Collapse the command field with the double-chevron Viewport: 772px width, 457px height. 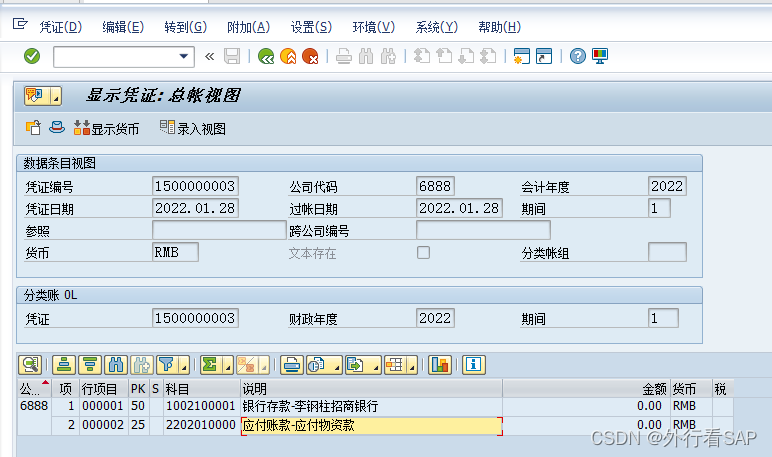tap(209, 56)
